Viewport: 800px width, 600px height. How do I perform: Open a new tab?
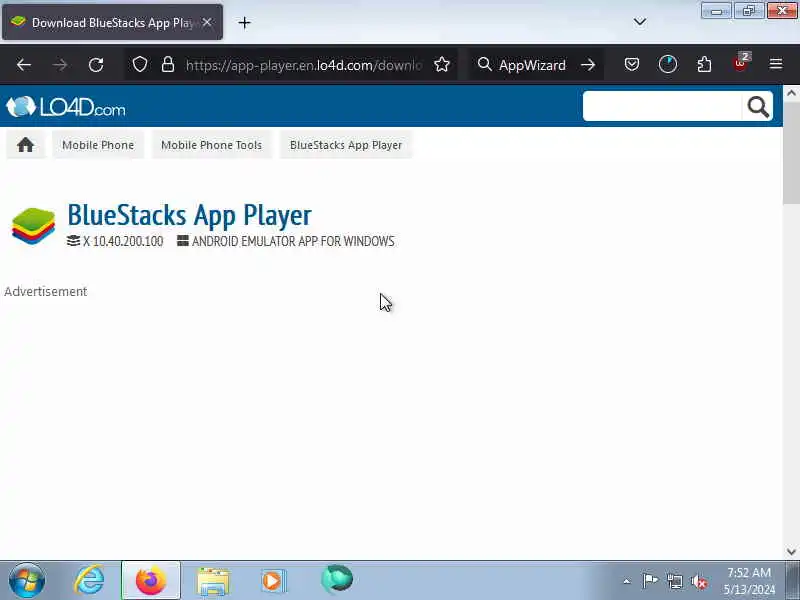(x=244, y=22)
